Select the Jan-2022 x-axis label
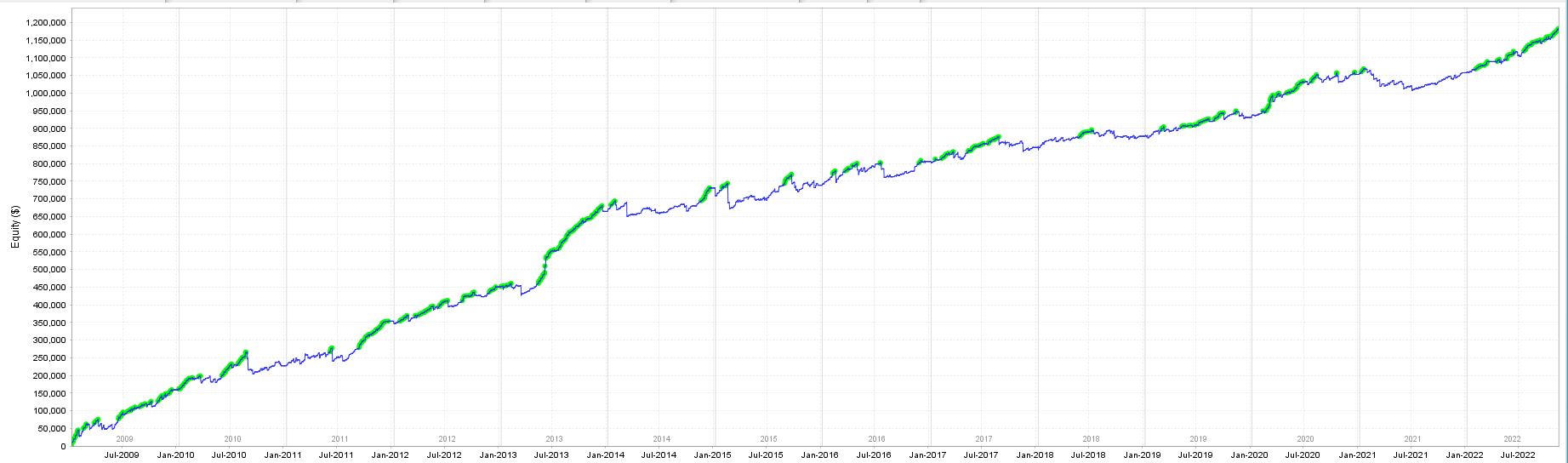 pyautogui.click(x=1465, y=455)
